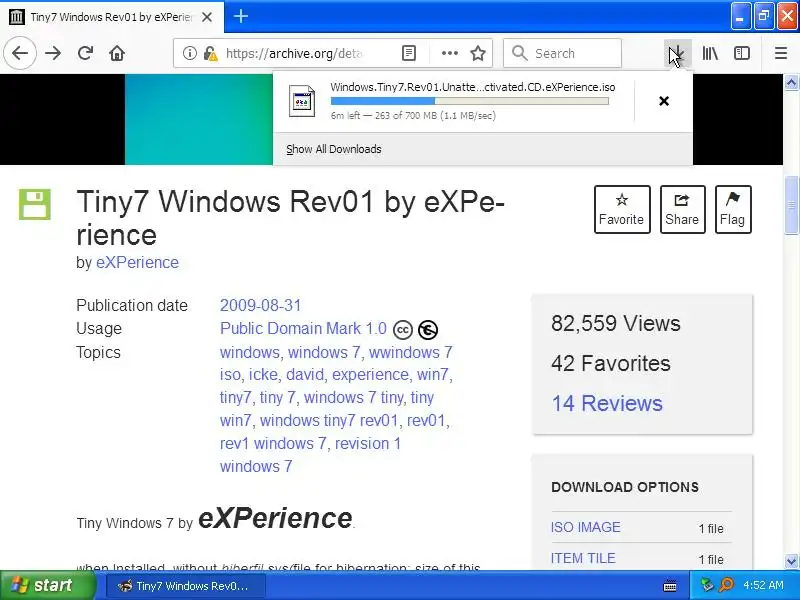Open the Firefox home page
The width and height of the screenshot is (800, 600).
(x=117, y=53)
